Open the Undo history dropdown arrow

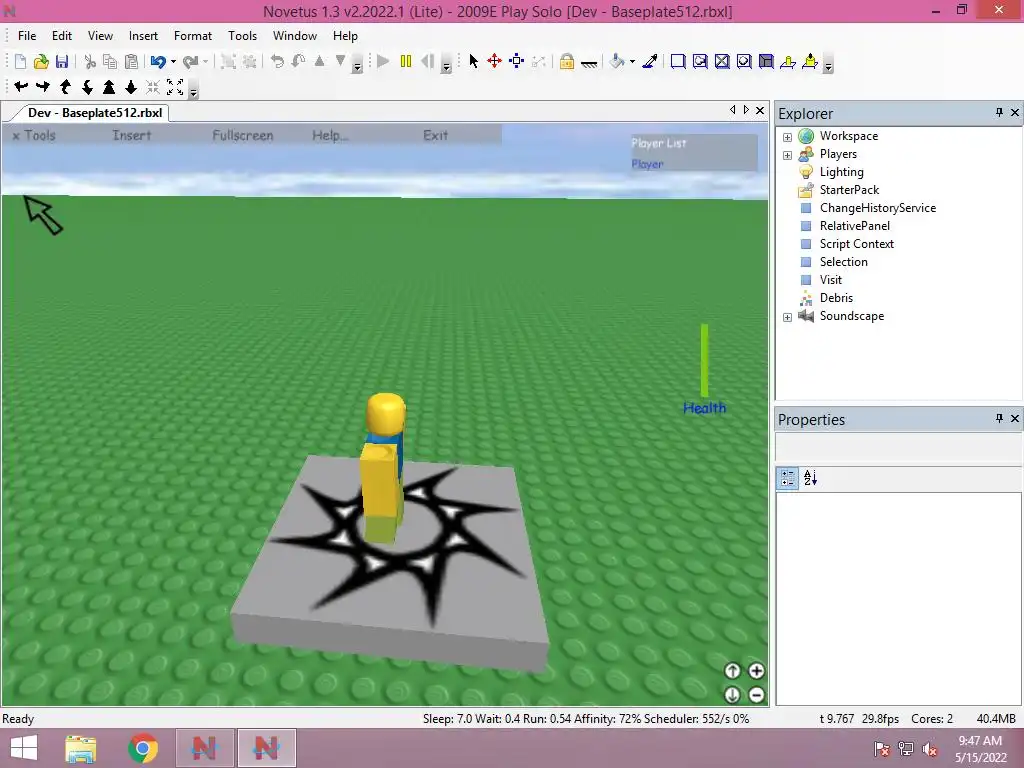(173, 62)
